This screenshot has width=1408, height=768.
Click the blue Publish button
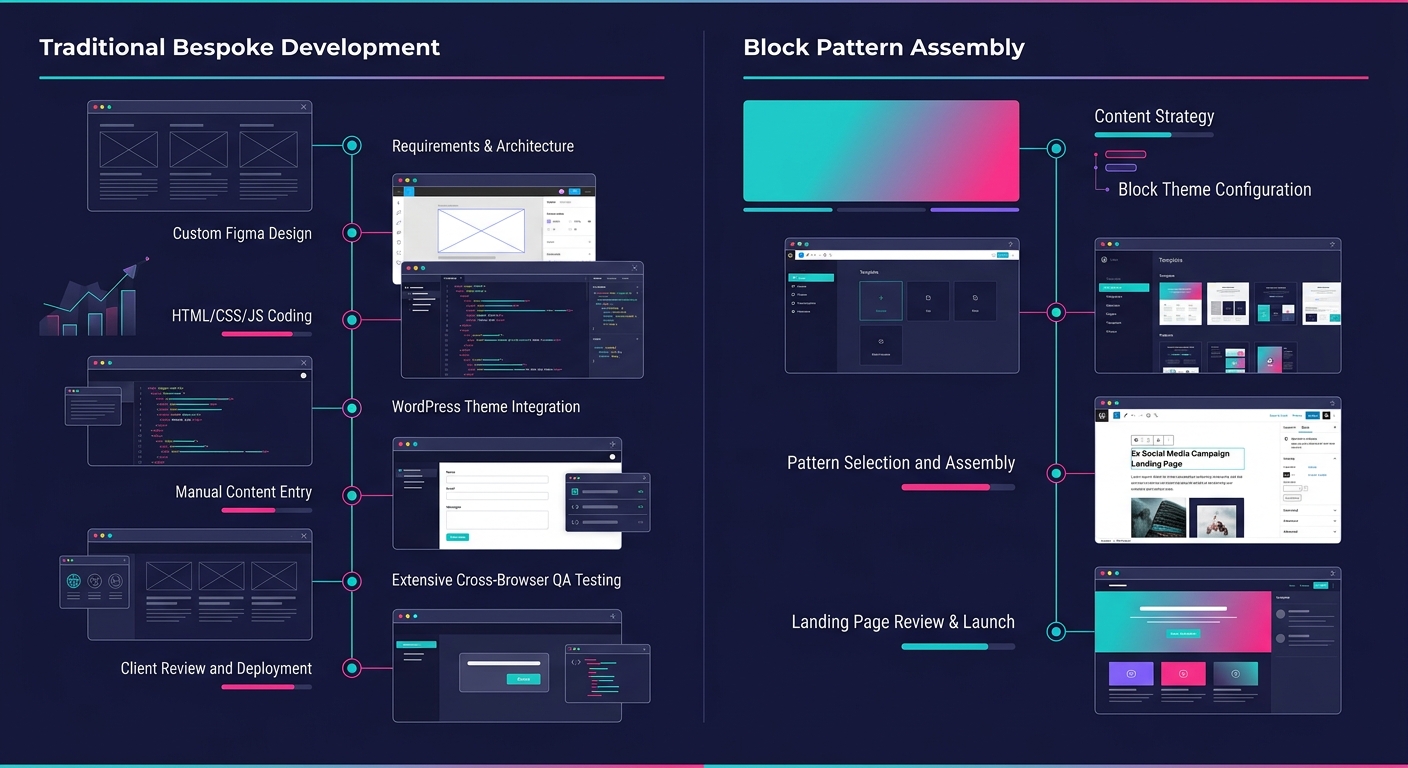(x=1313, y=416)
